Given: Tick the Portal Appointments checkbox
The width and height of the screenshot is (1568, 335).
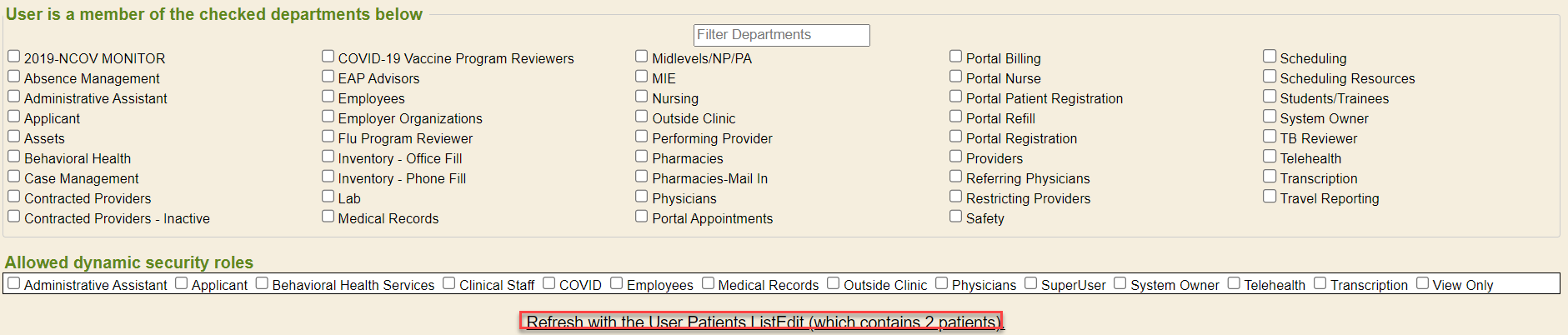Looking at the screenshot, I should point(642,217).
